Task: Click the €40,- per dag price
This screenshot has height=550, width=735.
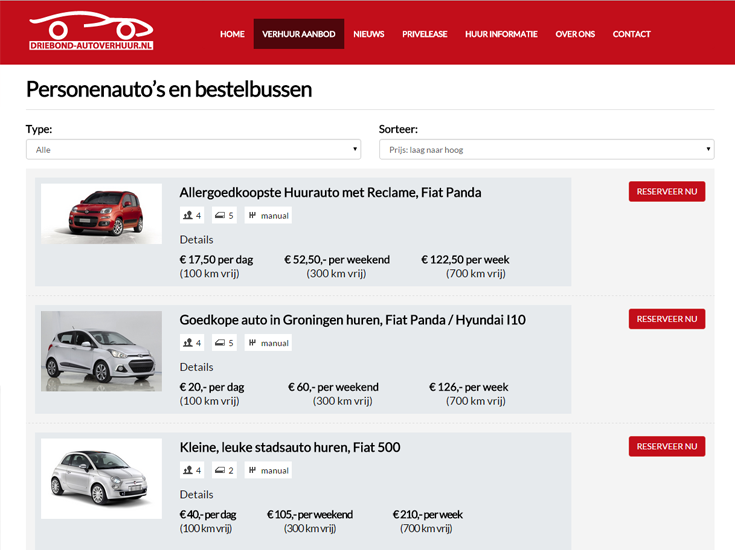Action: click(208, 515)
